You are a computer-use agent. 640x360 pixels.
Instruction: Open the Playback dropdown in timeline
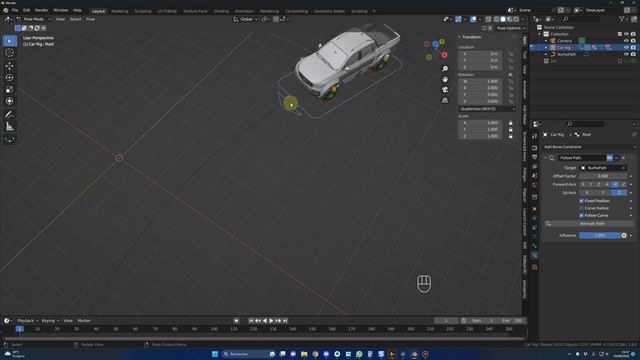click(27, 321)
